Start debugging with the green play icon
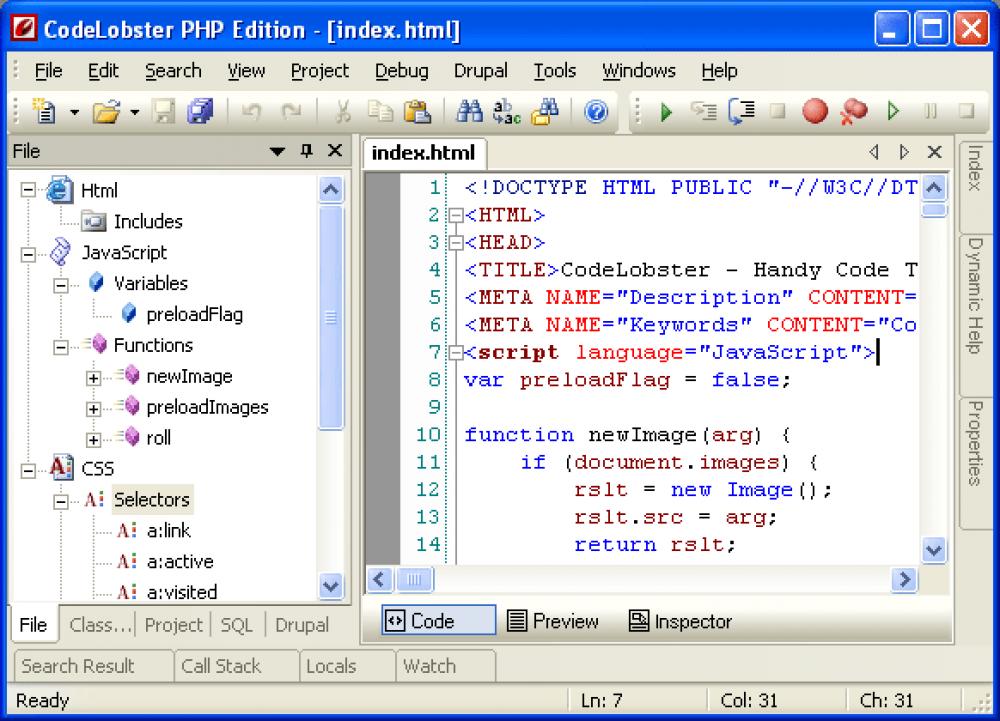 [665, 112]
